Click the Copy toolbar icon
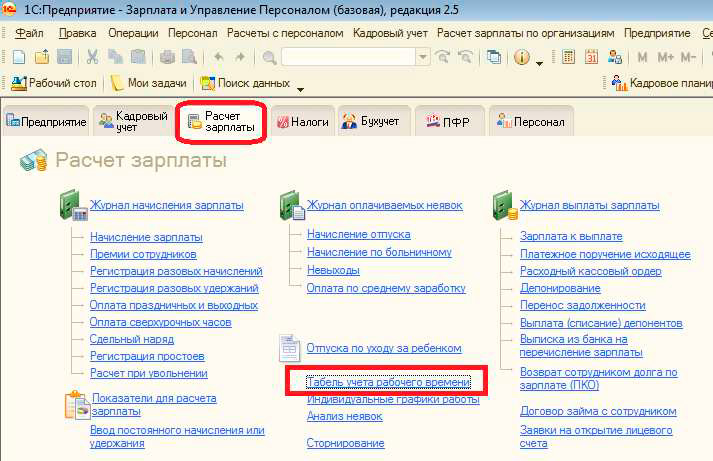This screenshot has width=713, height=461. [115, 57]
